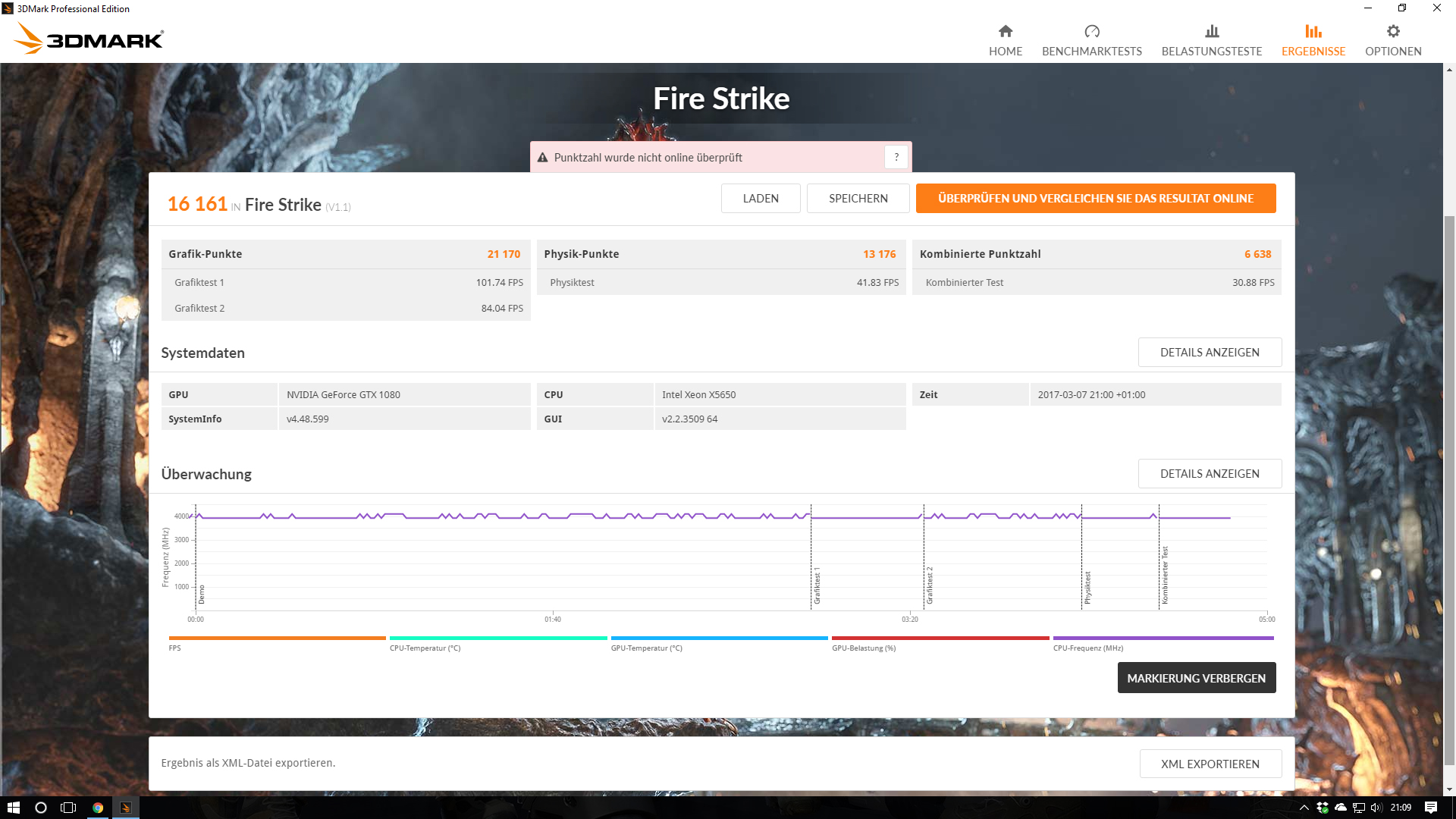Toggle CPU-Temperatur legend series
The width and height of the screenshot is (1456, 819).
coord(497,639)
